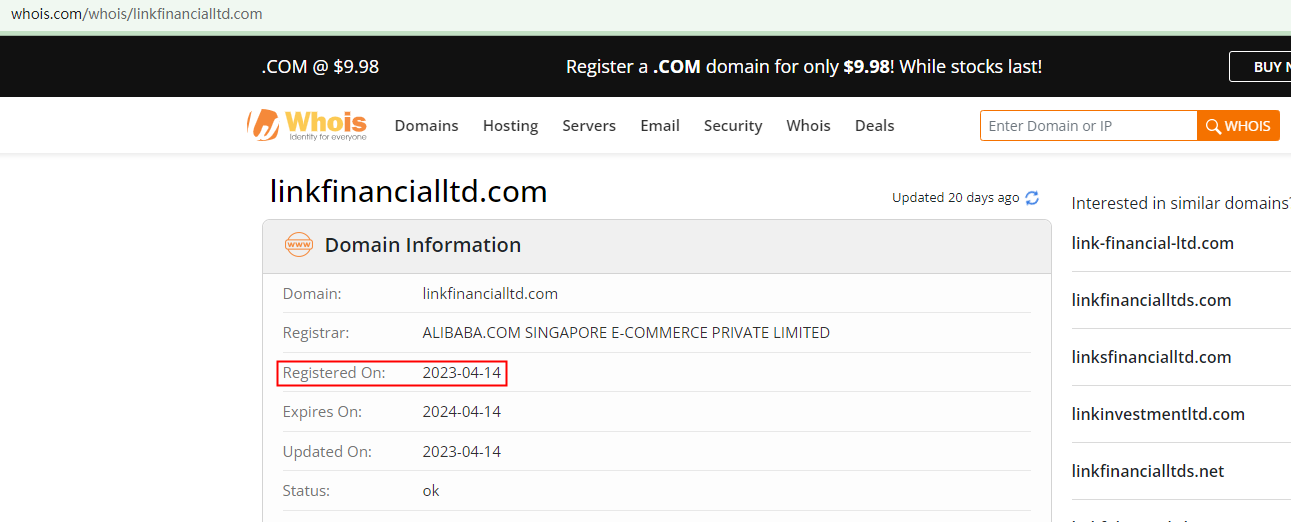Open the Deals menu item
Viewport: 1291px width, 522px height.
click(x=874, y=126)
